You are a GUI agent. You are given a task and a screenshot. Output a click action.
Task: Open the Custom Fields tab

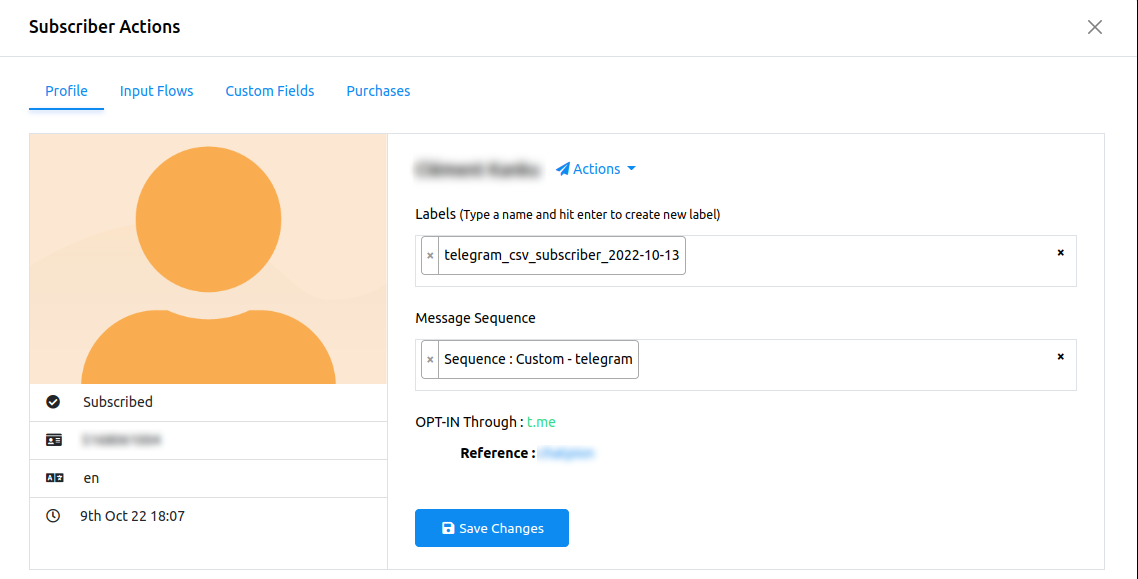[269, 90]
